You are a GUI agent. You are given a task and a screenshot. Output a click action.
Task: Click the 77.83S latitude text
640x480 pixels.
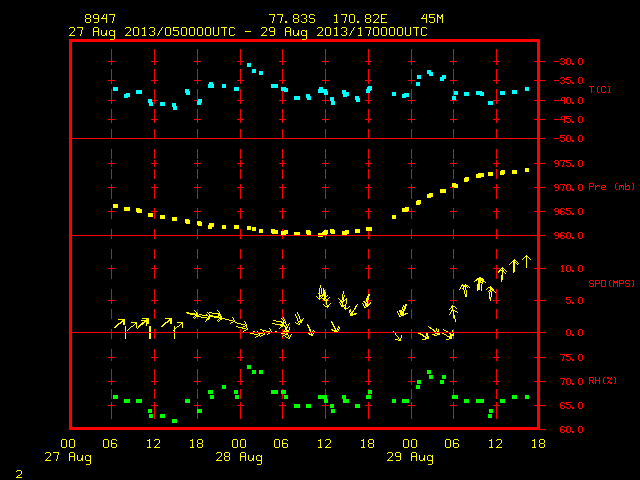click(292, 19)
